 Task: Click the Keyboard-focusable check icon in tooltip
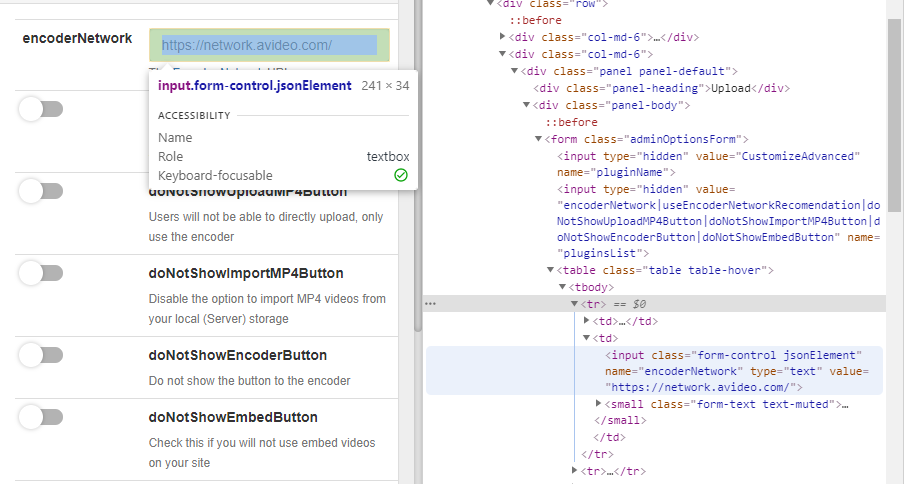click(x=401, y=175)
